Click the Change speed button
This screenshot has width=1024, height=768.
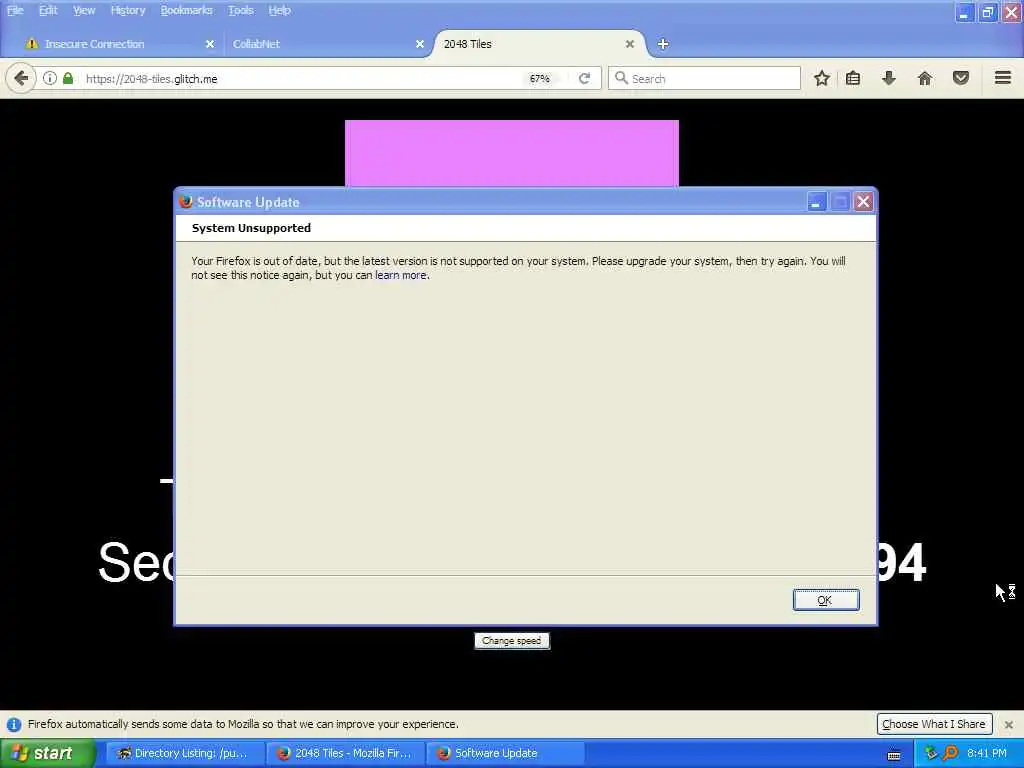511,641
